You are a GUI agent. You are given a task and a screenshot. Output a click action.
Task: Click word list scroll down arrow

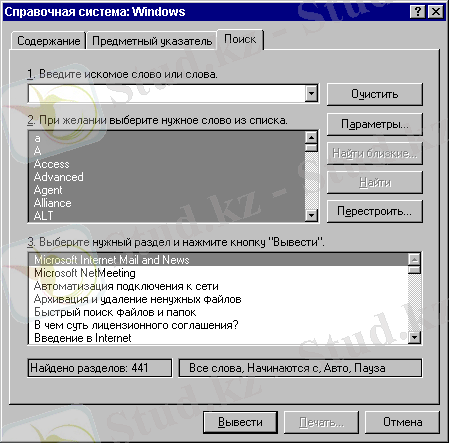[x=311, y=215]
